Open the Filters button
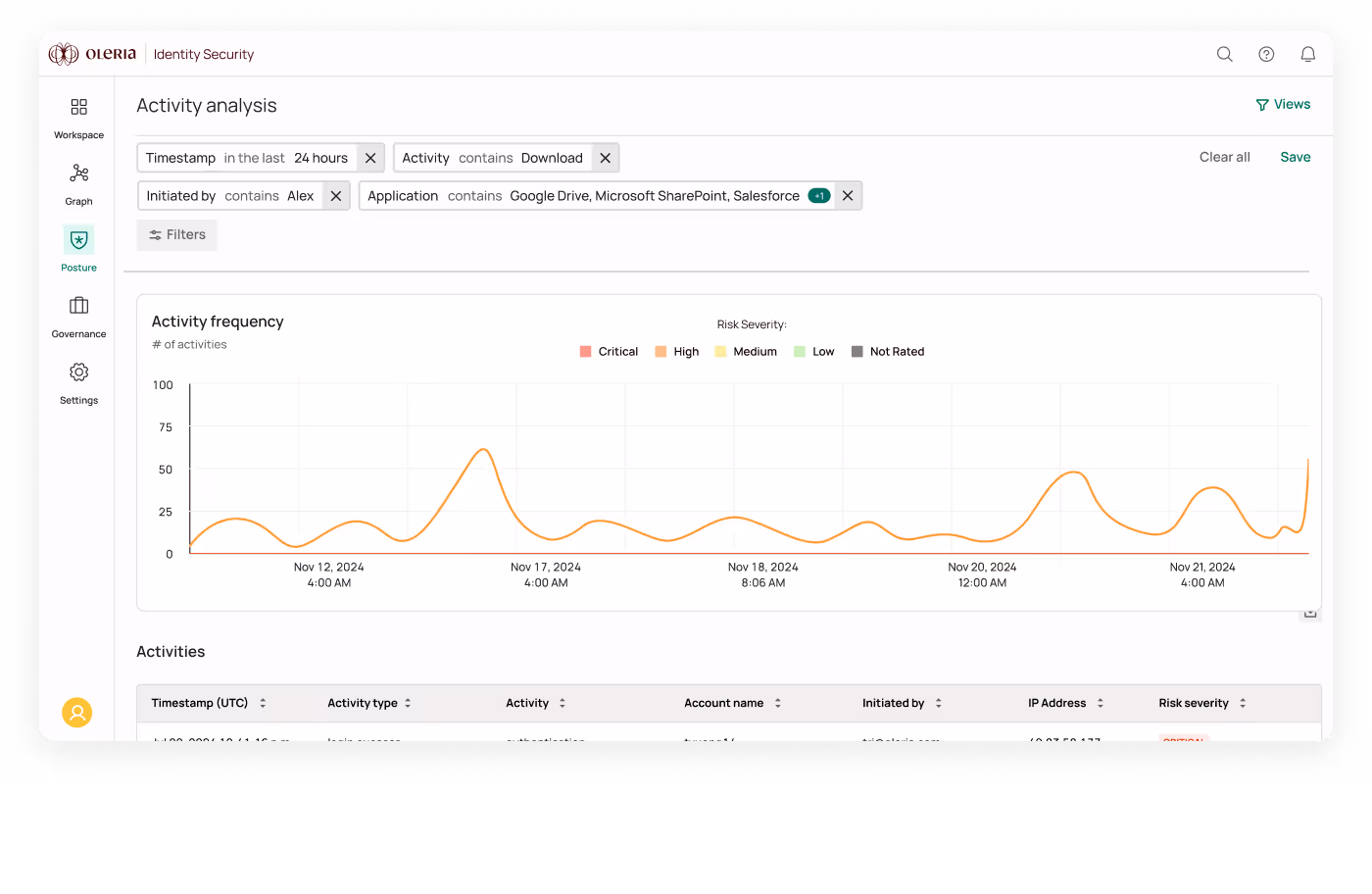Image resolution: width=1372 pixels, height=894 pixels. pos(177,235)
